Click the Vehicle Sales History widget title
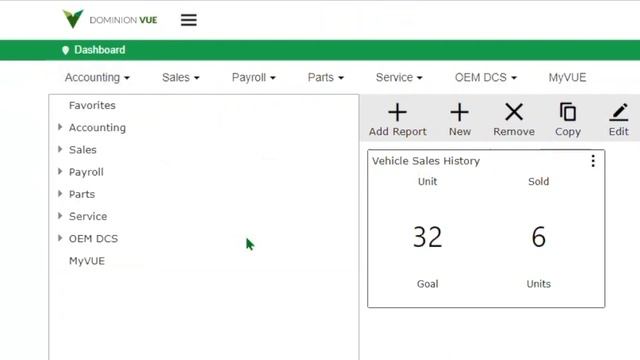 coord(426,161)
